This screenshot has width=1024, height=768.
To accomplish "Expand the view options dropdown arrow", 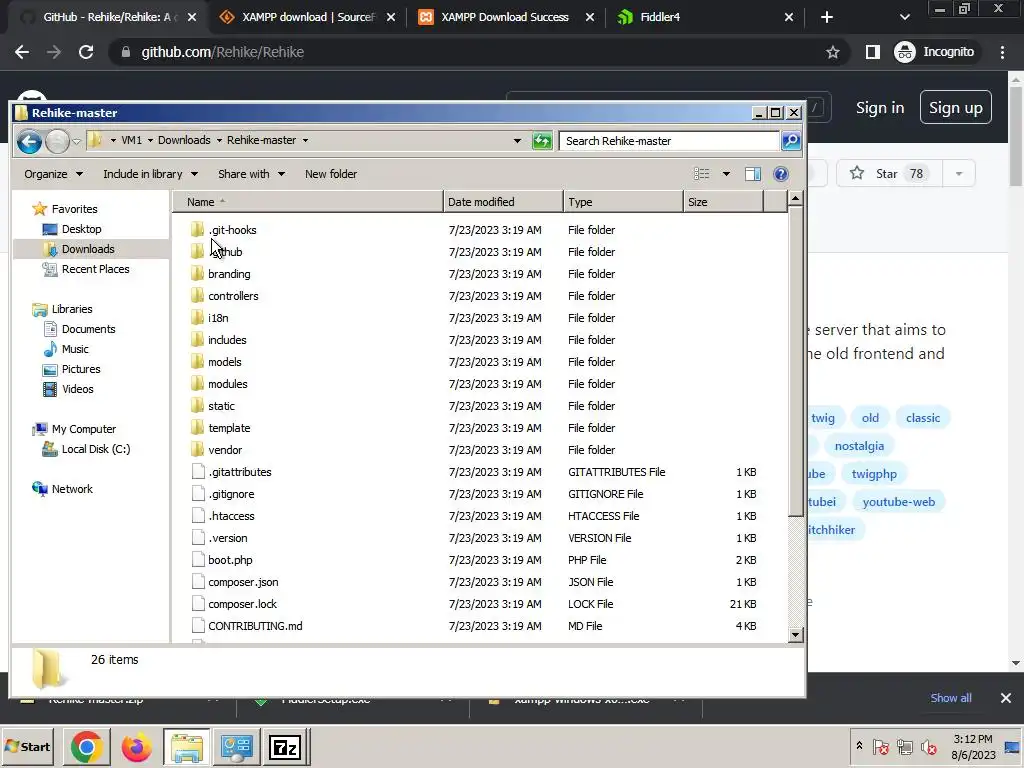I will [726, 174].
